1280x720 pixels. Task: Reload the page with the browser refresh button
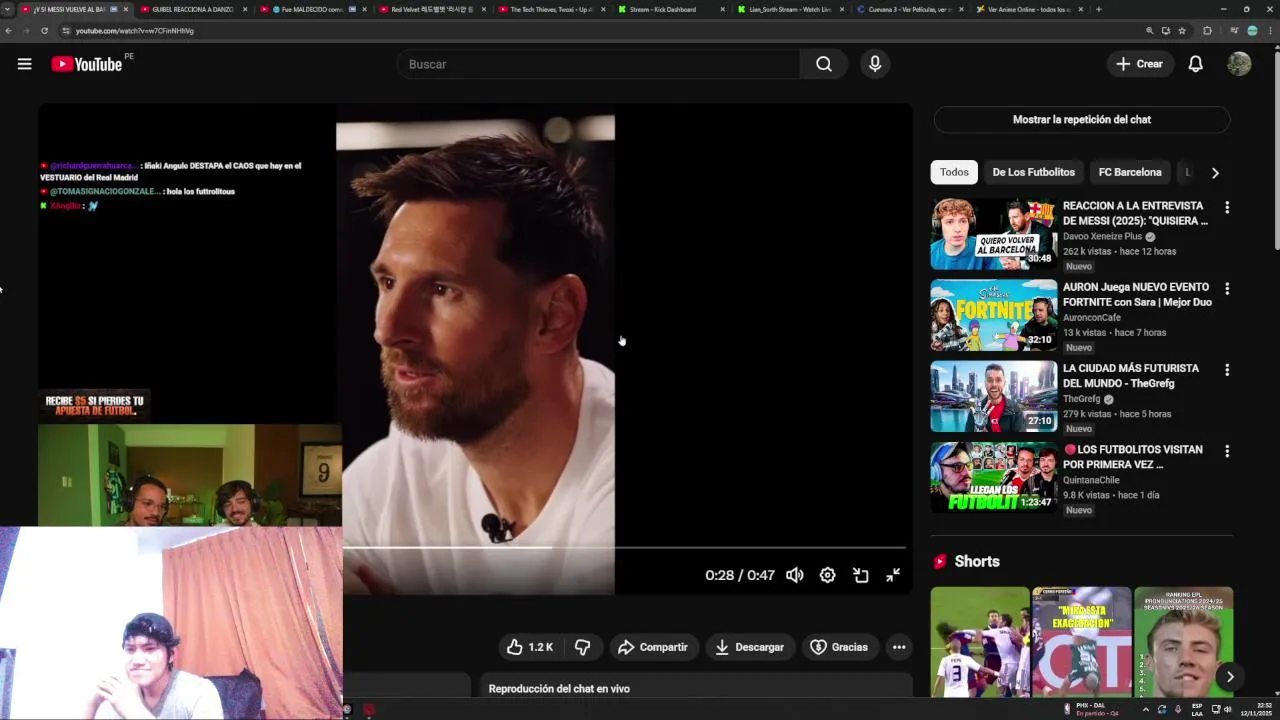tap(44, 31)
